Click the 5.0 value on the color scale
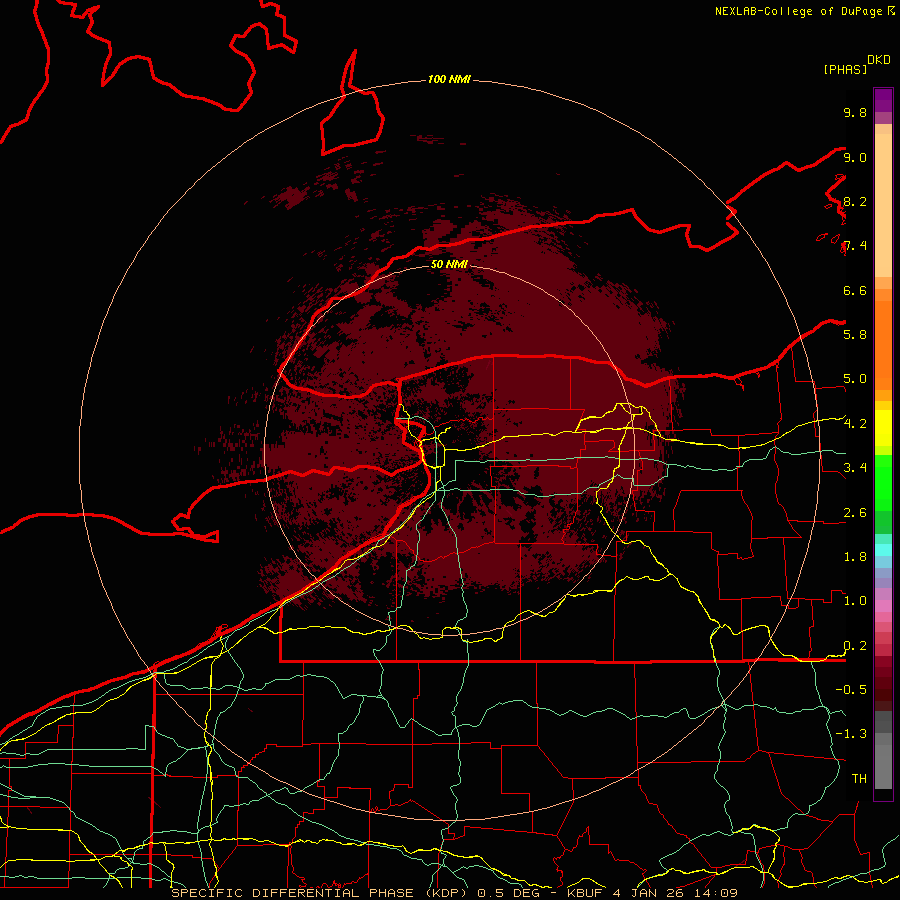This screenshot has height=900, width=900. pos(855,379)
